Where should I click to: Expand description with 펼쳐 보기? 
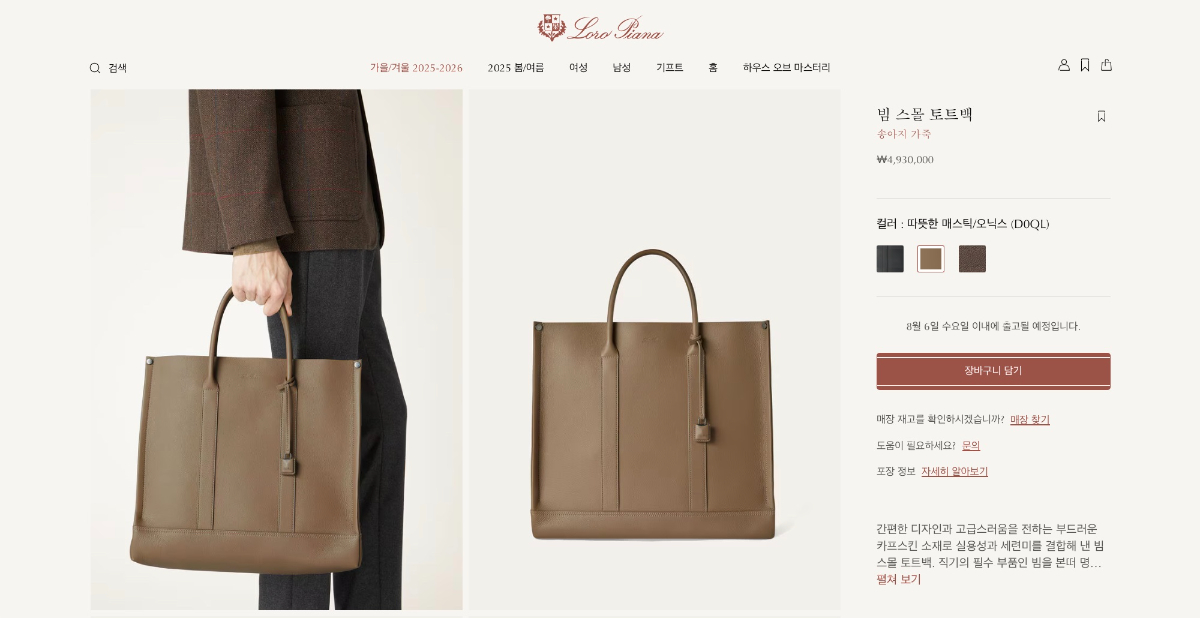click(x=899, y=580)
